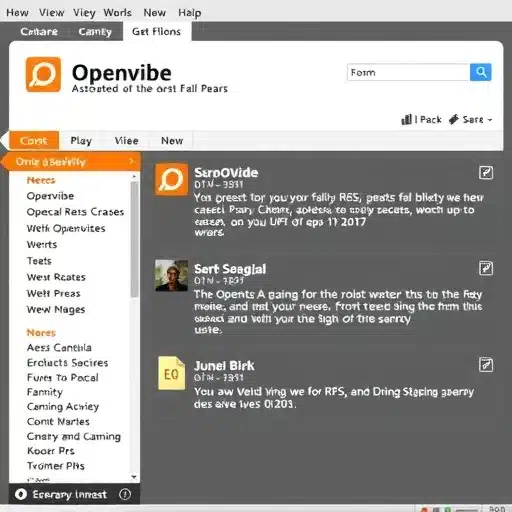Select Wett Preas in the sidebar
Image resolution: width=512 pixels, height=512 pixels.
tap(53, 293)
